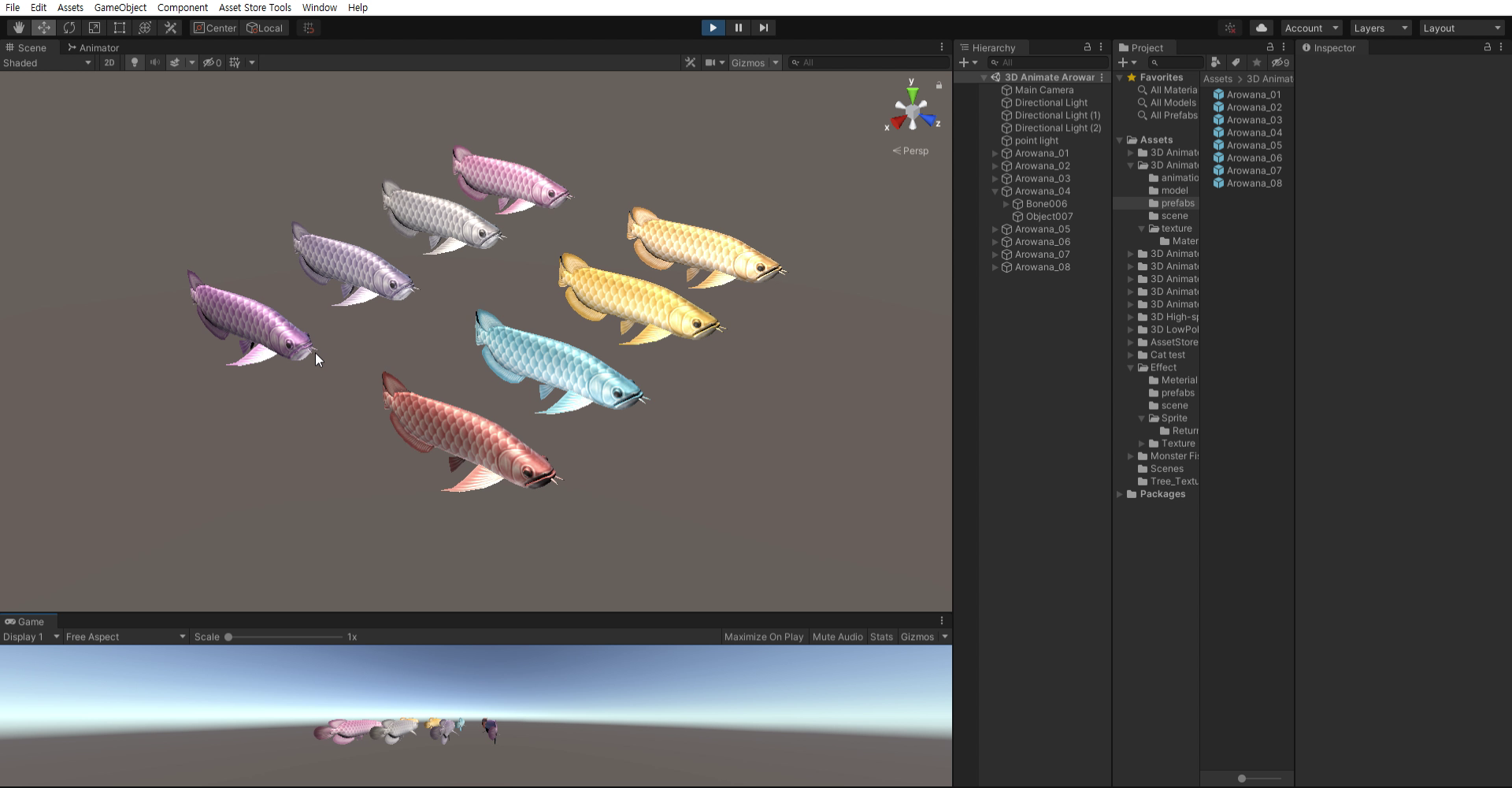Toggle hidden objects visibility in Scene
The height and width of the screenshot is (788, 1512).
pos(213,62)
